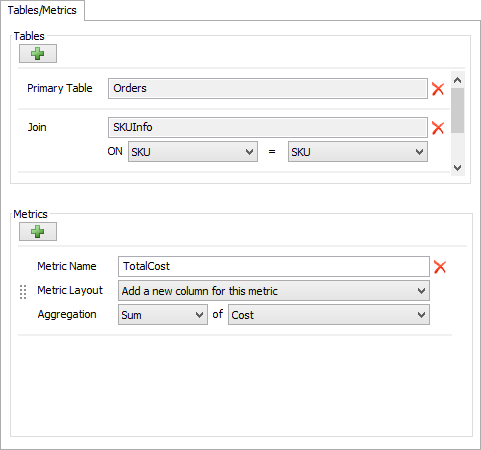
Task: Add a new metric with green plus
Action: (x=38, y=231)
